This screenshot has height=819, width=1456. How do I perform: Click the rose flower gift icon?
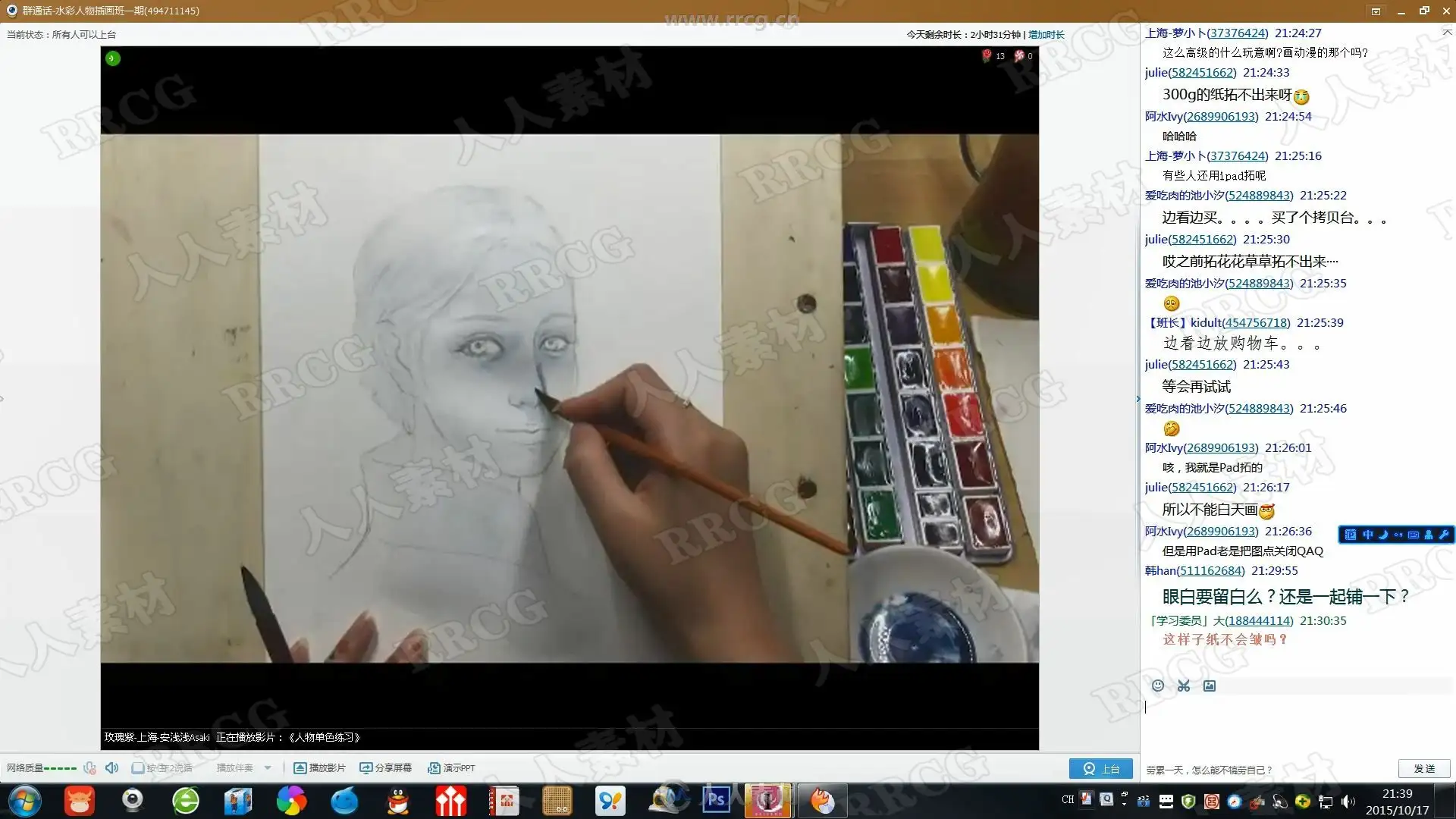(987, 55)
